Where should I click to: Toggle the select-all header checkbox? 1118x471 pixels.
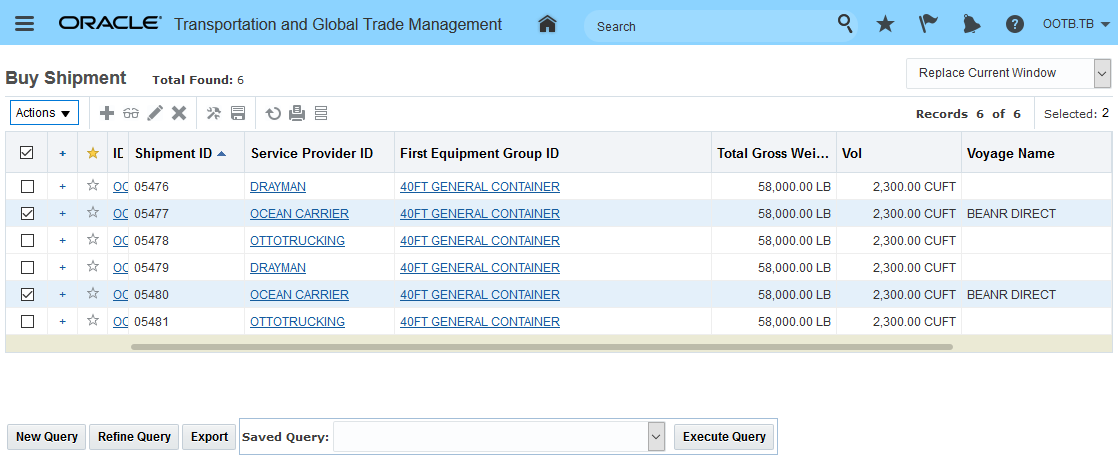(27, 153)
